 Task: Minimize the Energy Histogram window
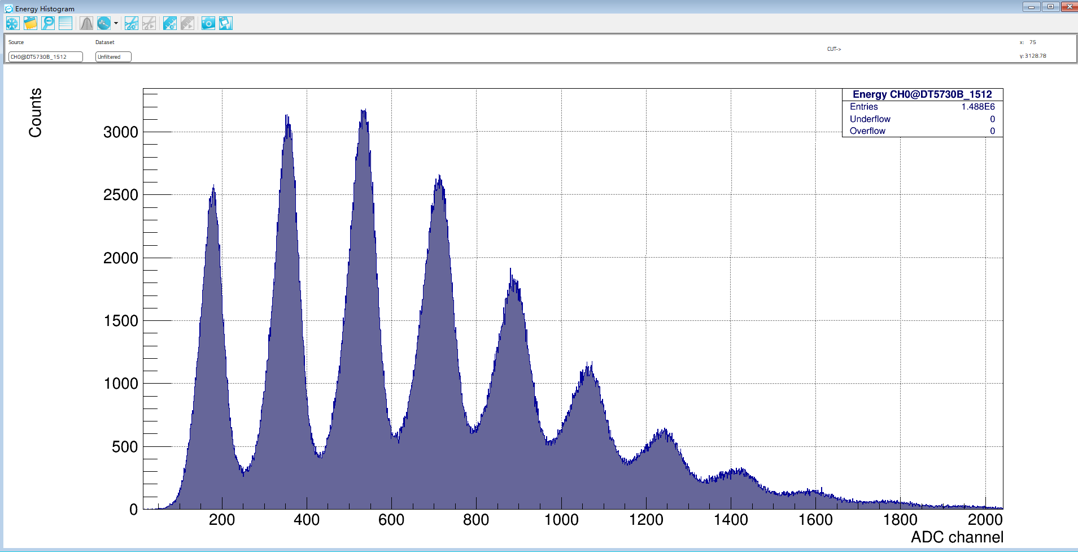pyautogui.click(x=1031, y=7)
